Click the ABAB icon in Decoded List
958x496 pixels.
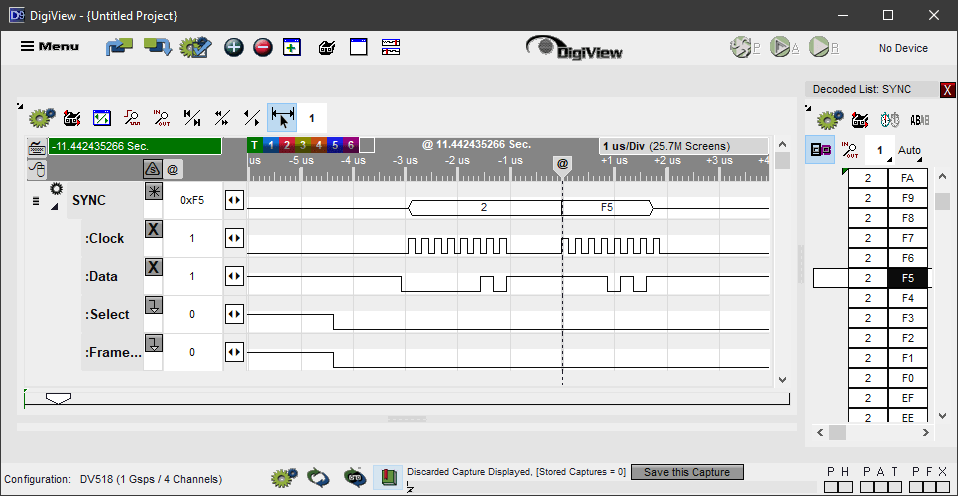[919, 120]
